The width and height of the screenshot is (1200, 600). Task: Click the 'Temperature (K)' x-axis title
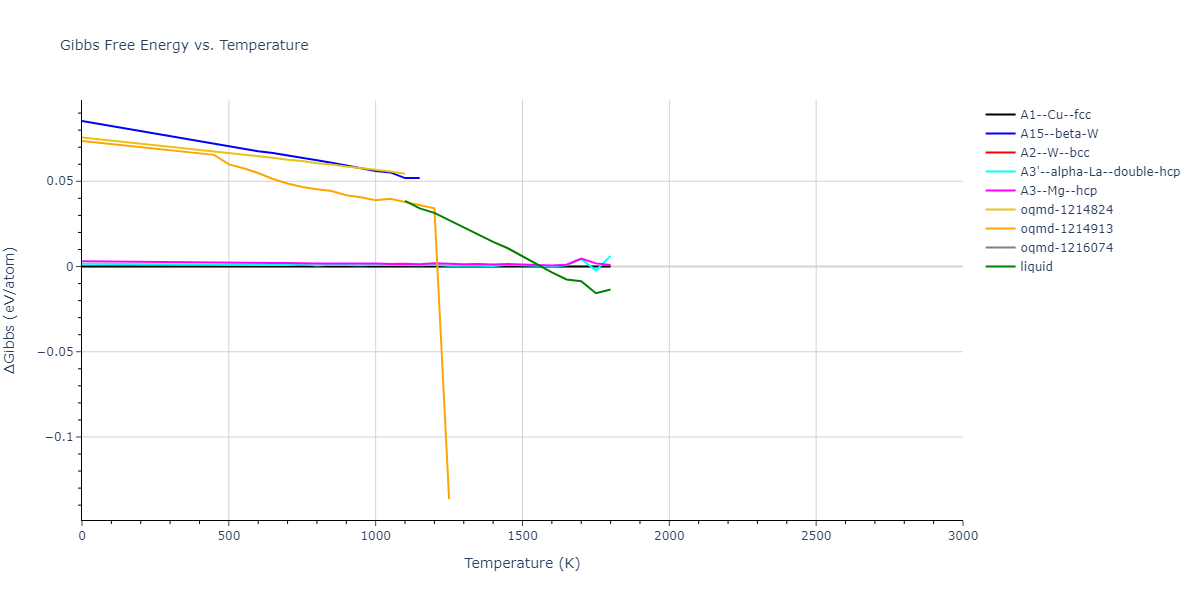point(522,563)
